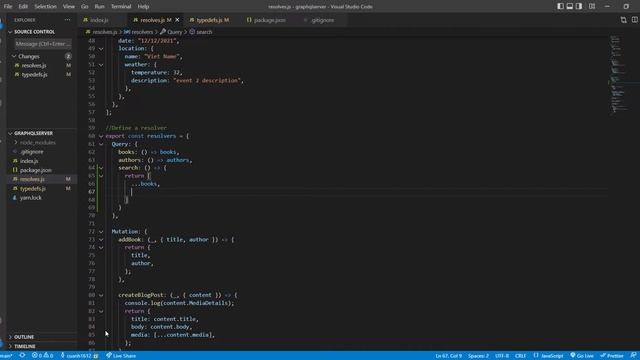Open the errors and warnings status indicator
This screenshot has width=640, height=360.
point(42,356)
